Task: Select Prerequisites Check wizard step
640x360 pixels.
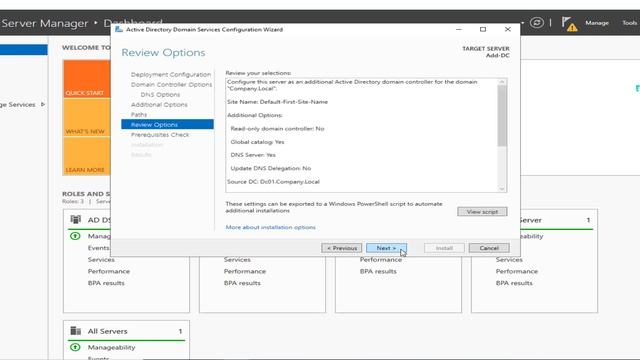Action: [x=160, y=135]
